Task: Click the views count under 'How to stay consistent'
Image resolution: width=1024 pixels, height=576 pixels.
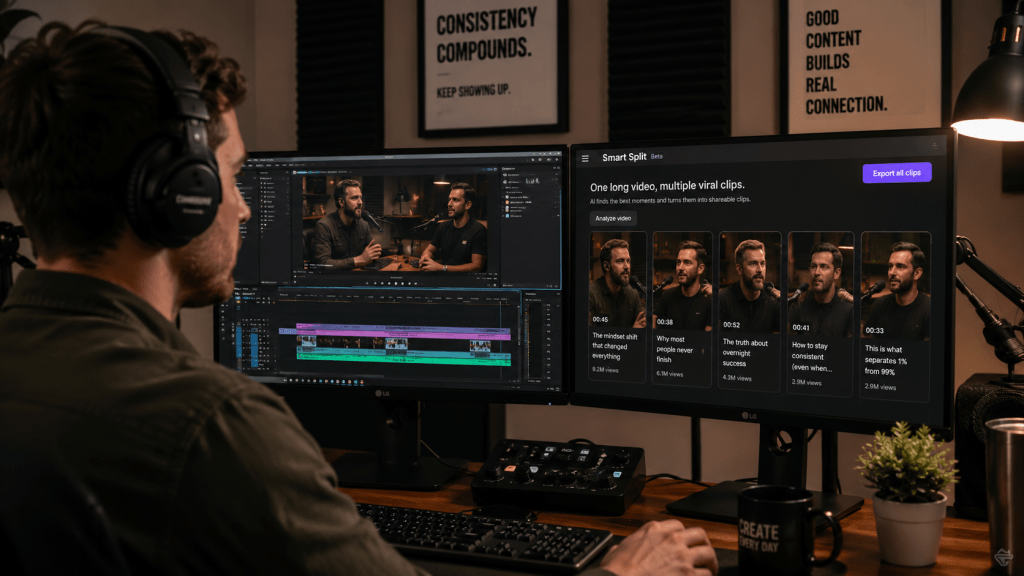Action: coord(806,383)
